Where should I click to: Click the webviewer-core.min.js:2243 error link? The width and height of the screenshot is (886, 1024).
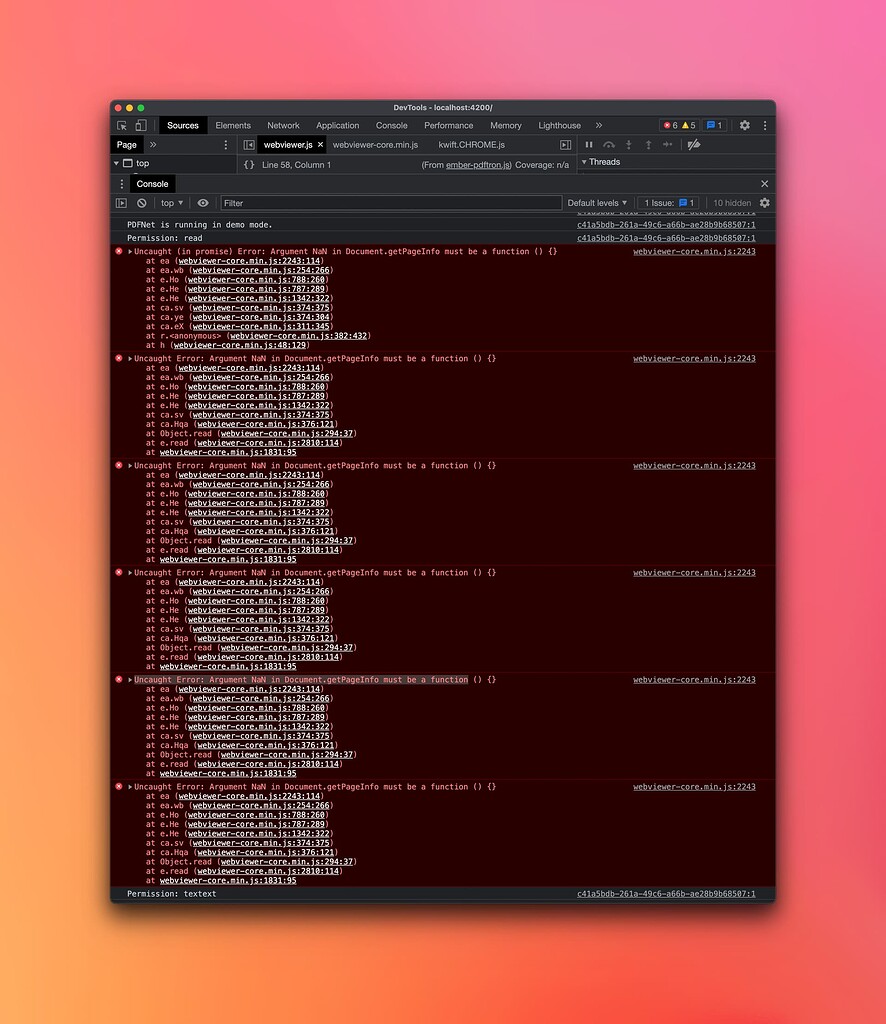[696, 251]
